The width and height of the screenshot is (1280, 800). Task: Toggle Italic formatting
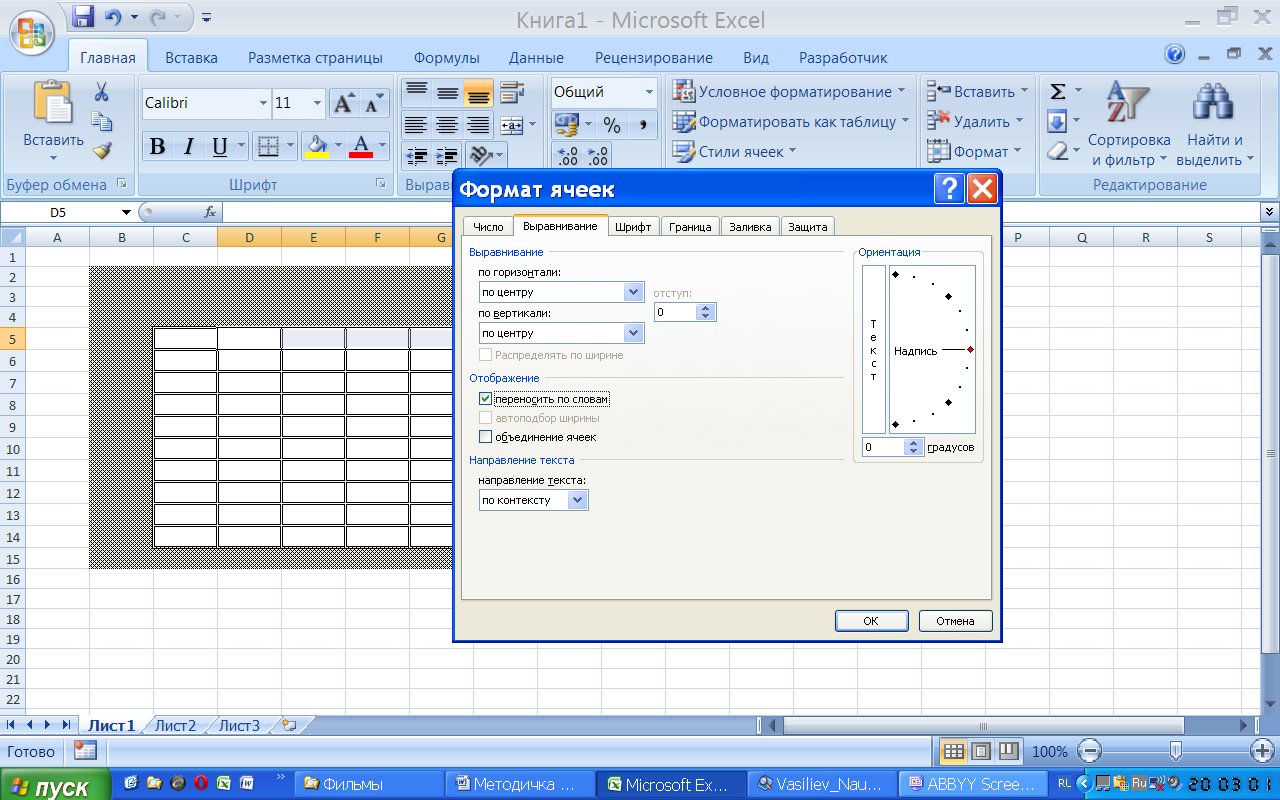[188, 147]
